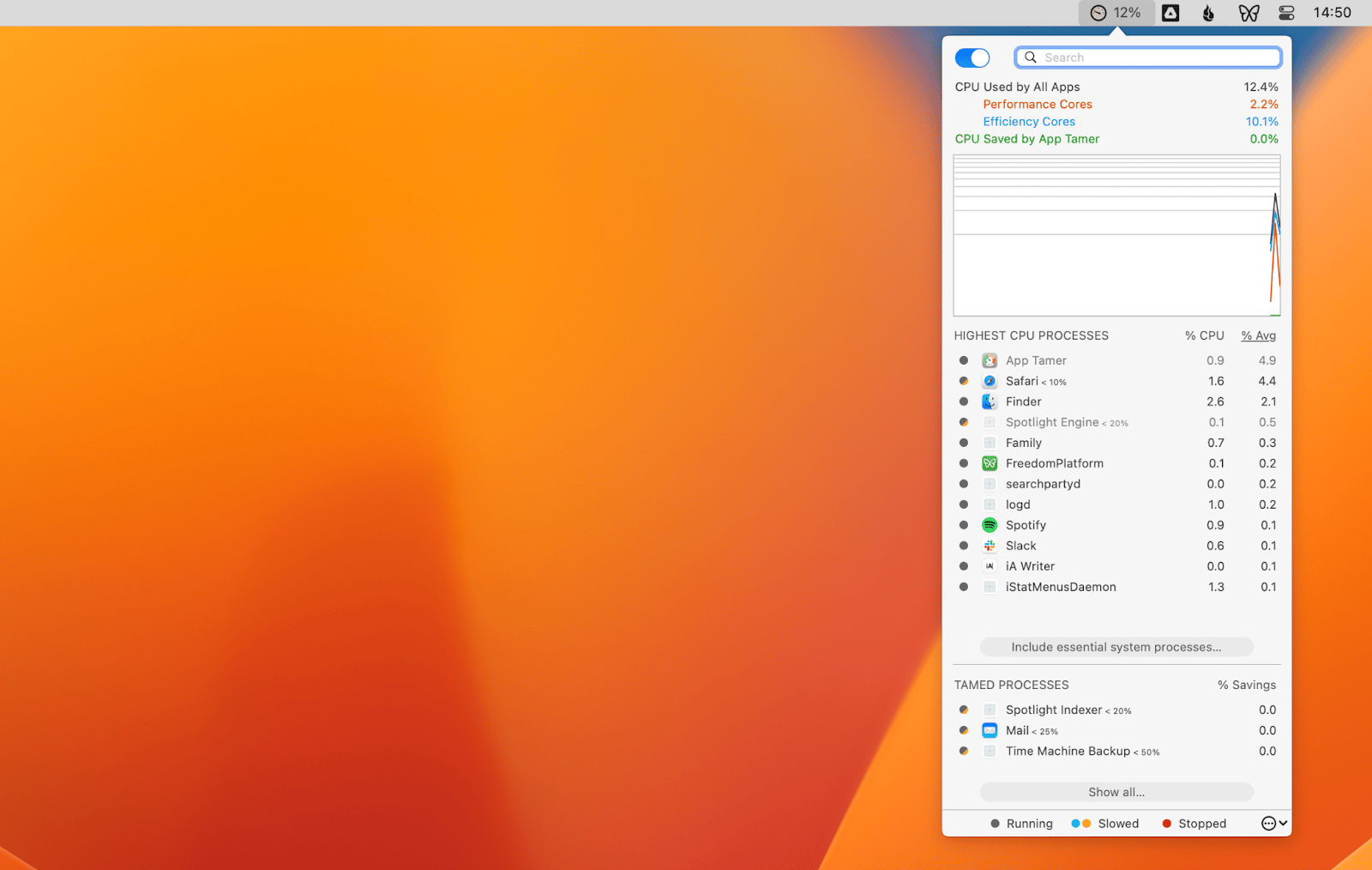The width and height of the screenshot is (1372, 870).
Task: Click the Safari app icon
Action: (990, 381)
